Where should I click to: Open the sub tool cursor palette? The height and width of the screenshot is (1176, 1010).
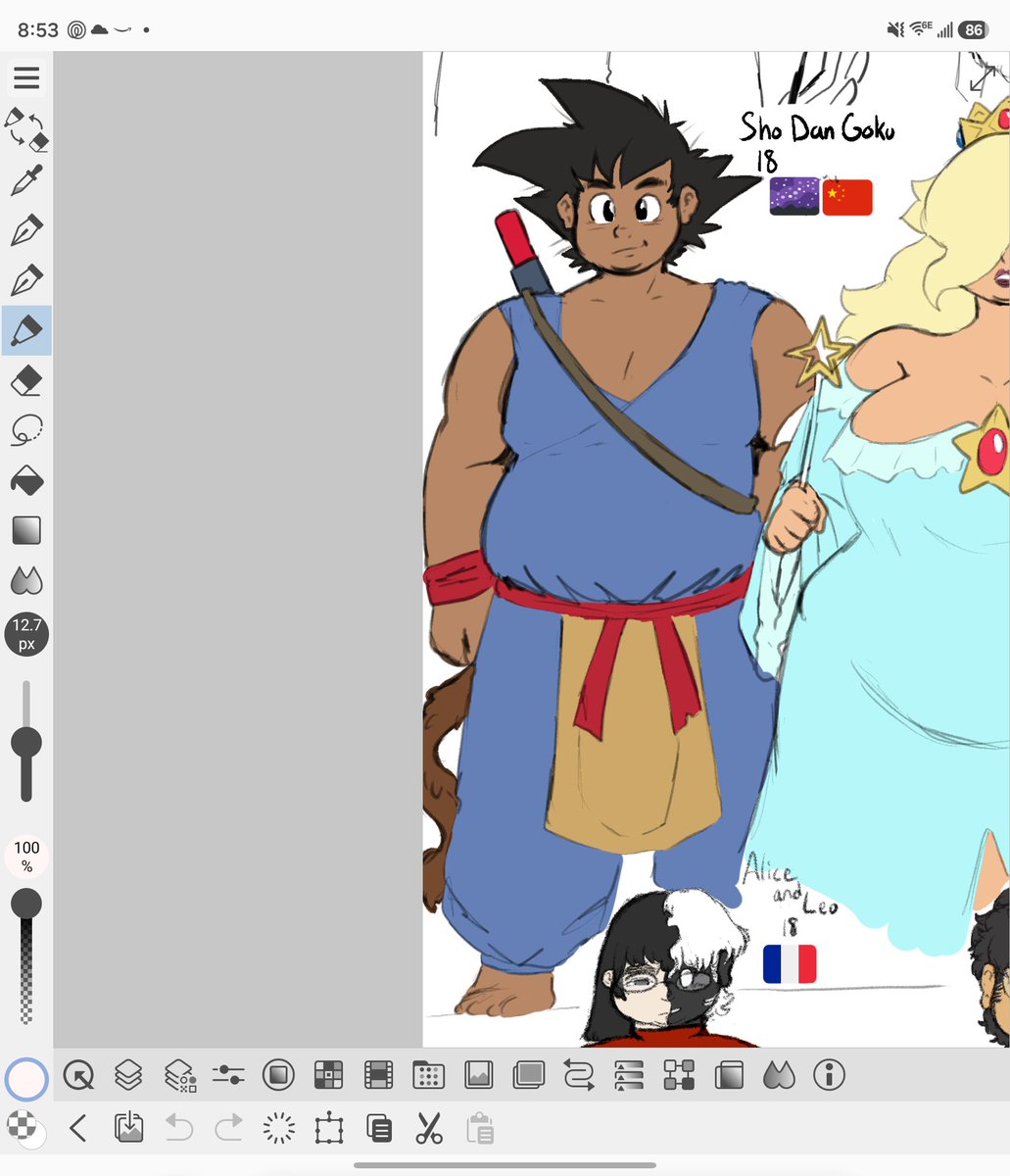[78, 1076]
